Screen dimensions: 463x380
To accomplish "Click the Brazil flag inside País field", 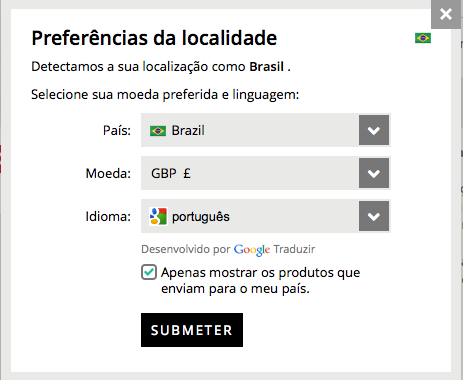I will (158, 131).
